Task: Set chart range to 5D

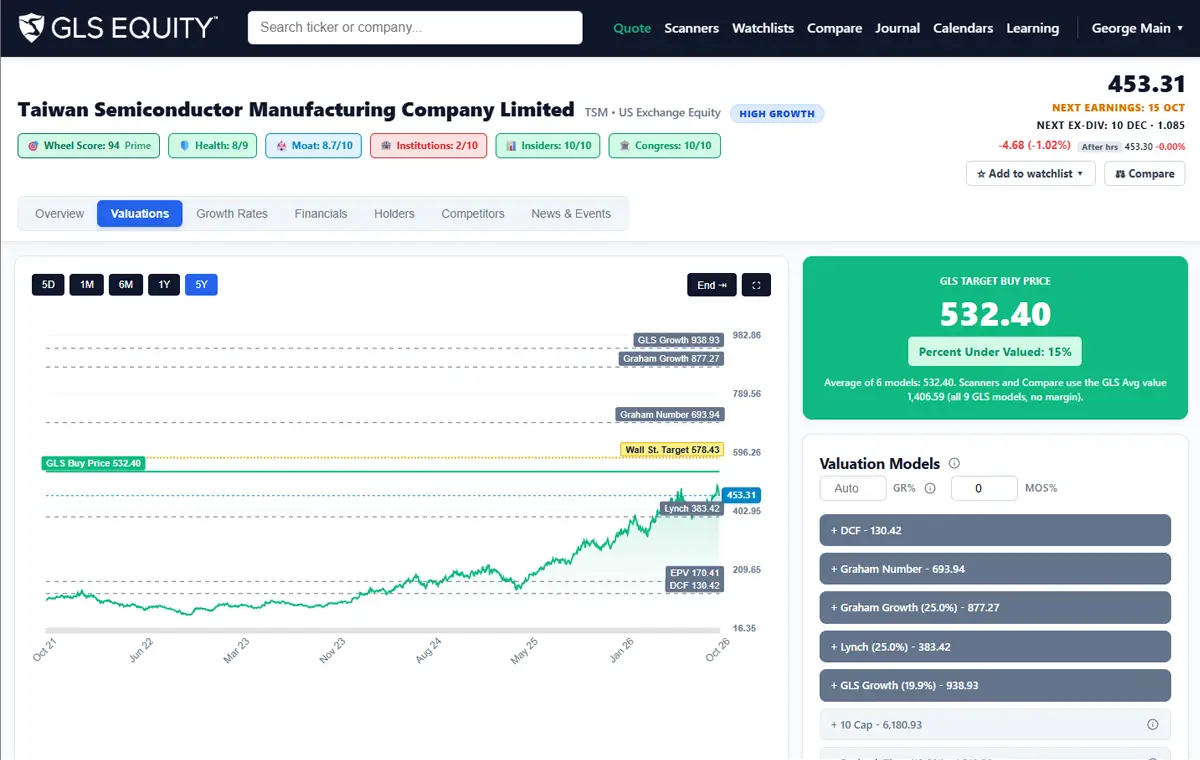Action: pos(48,285)
